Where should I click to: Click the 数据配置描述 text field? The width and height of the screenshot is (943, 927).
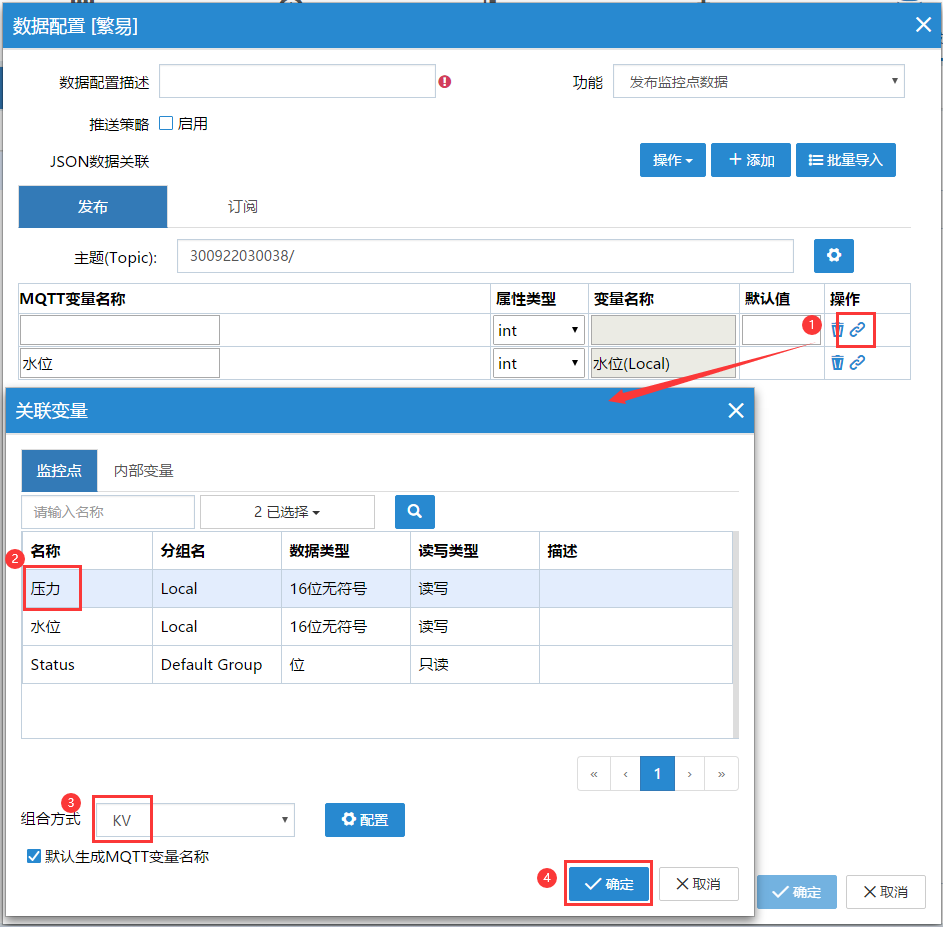click(x=297, y=82)
